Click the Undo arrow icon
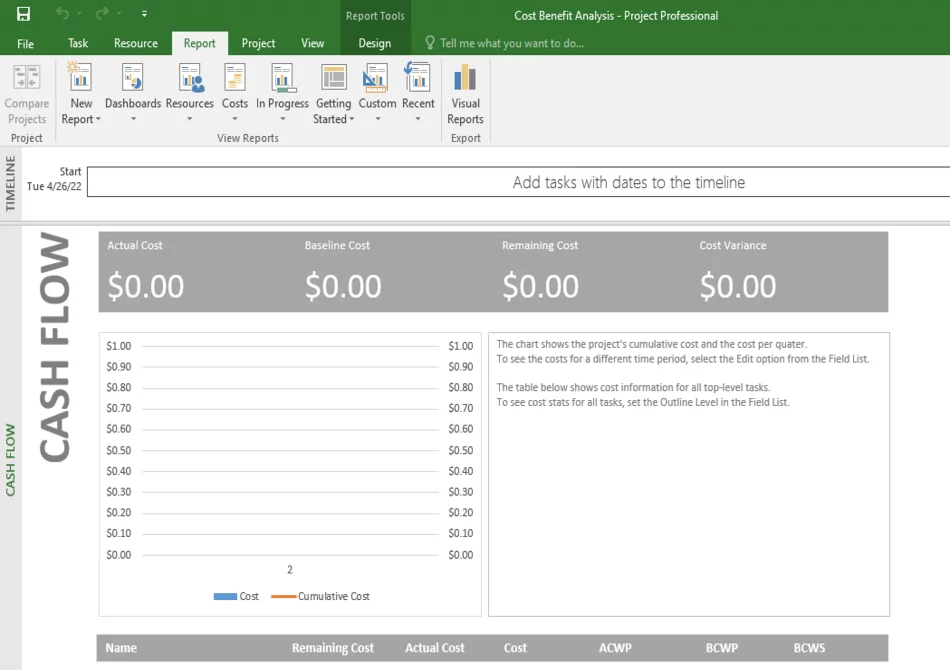The height and width of the screenshot is (670, 950). (63, 15)
